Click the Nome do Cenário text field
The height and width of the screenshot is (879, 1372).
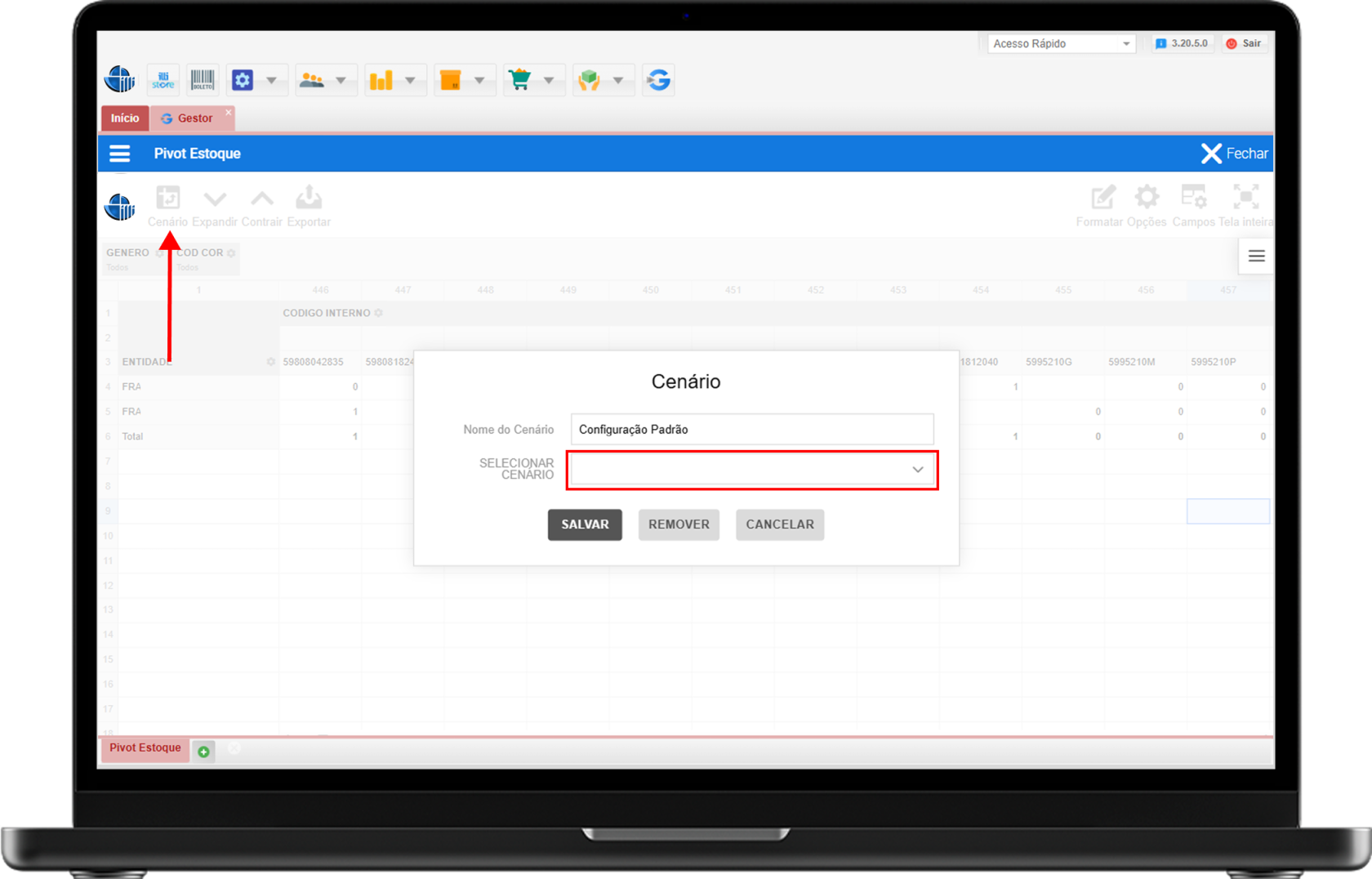pyautogui.click(x=752, y=430)
